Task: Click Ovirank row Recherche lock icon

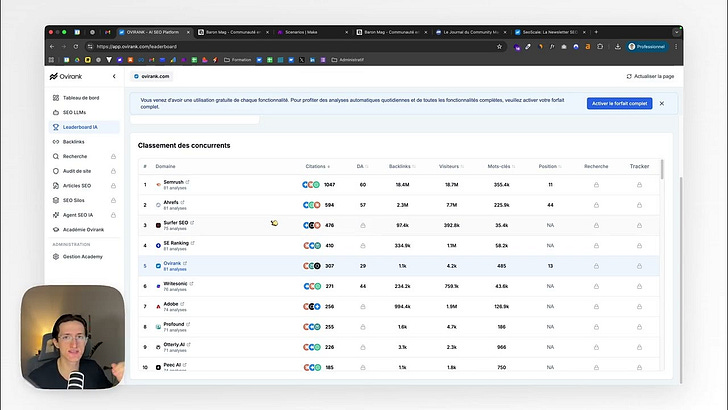Action: pos(596,266)
